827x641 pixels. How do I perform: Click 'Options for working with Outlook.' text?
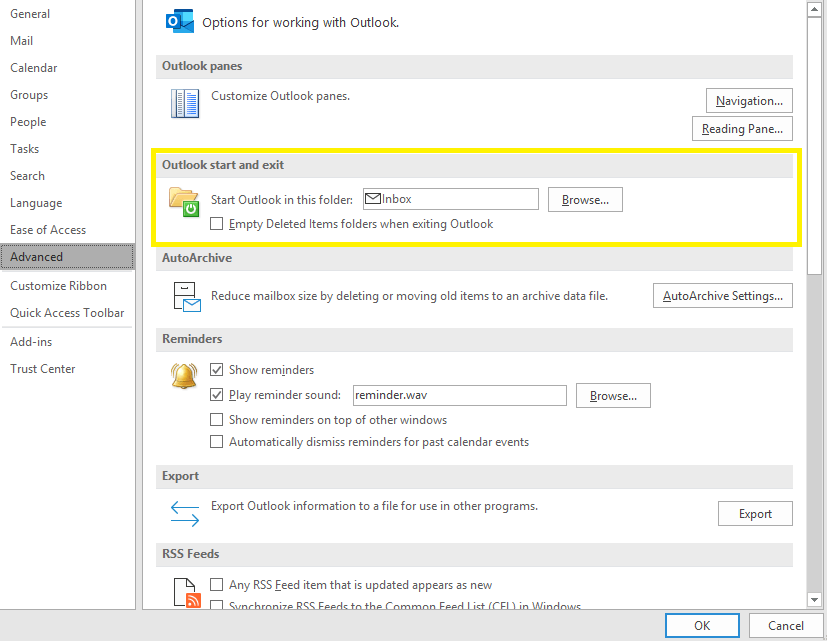pyautogui.click(x=301, y=23)
